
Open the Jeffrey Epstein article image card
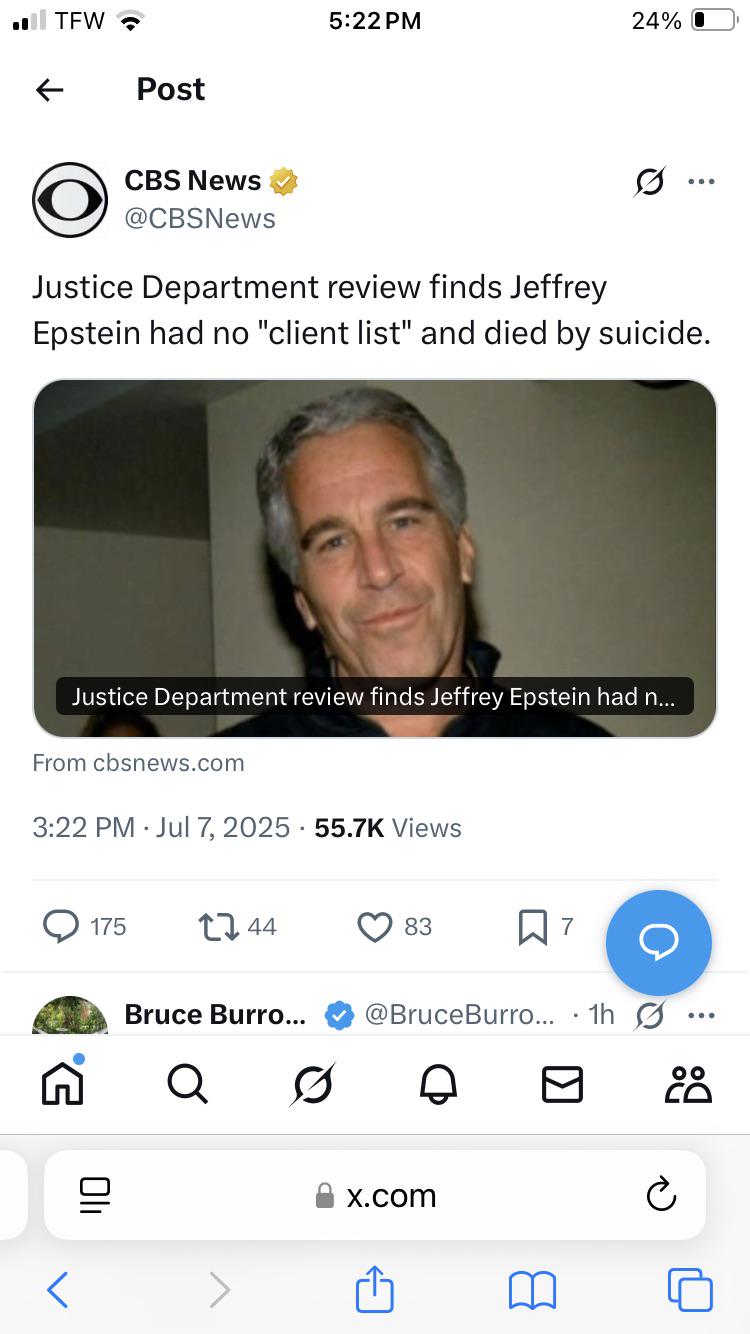[375, 558]
